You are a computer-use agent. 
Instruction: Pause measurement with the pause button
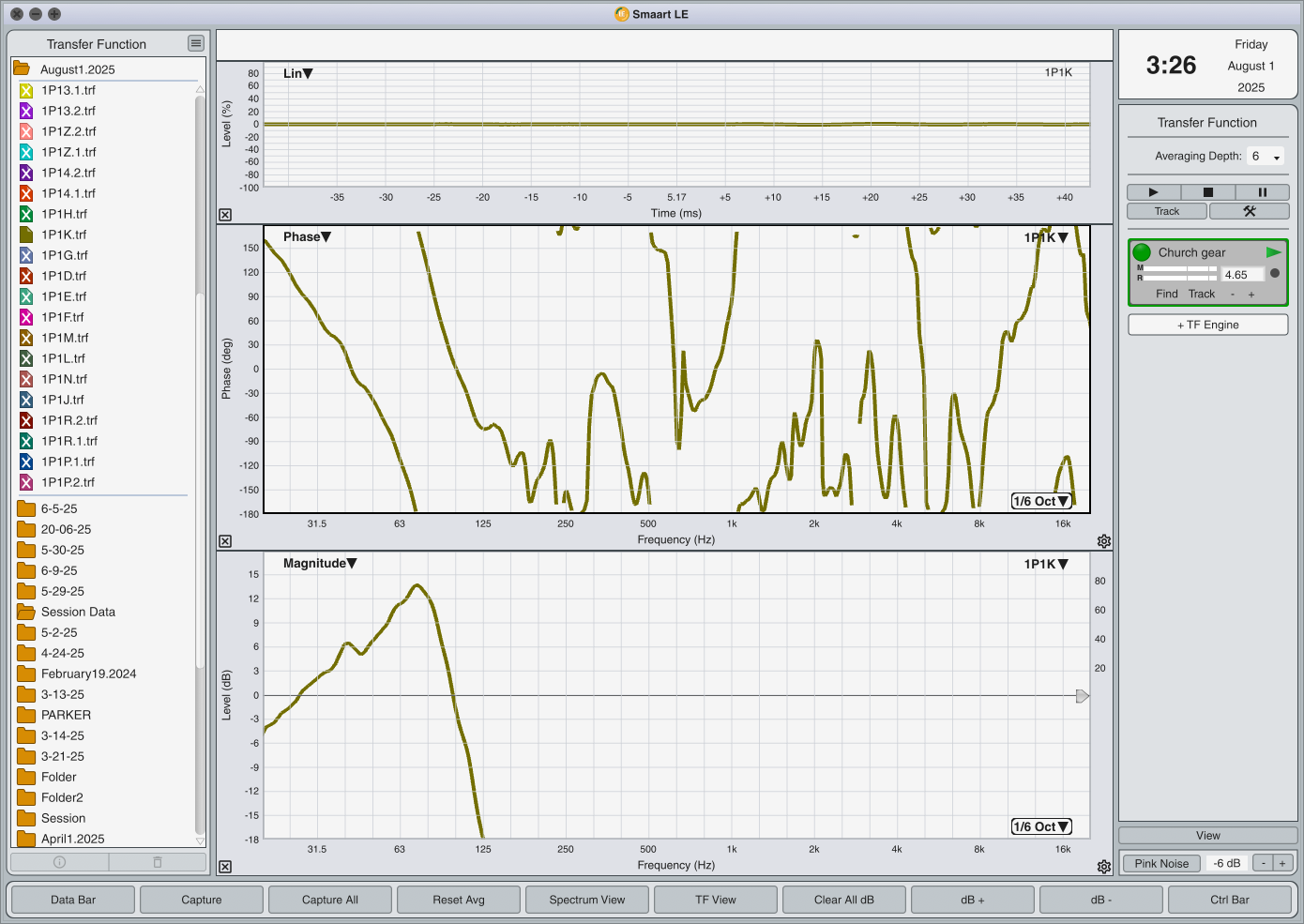click(x=1263, y=192)
